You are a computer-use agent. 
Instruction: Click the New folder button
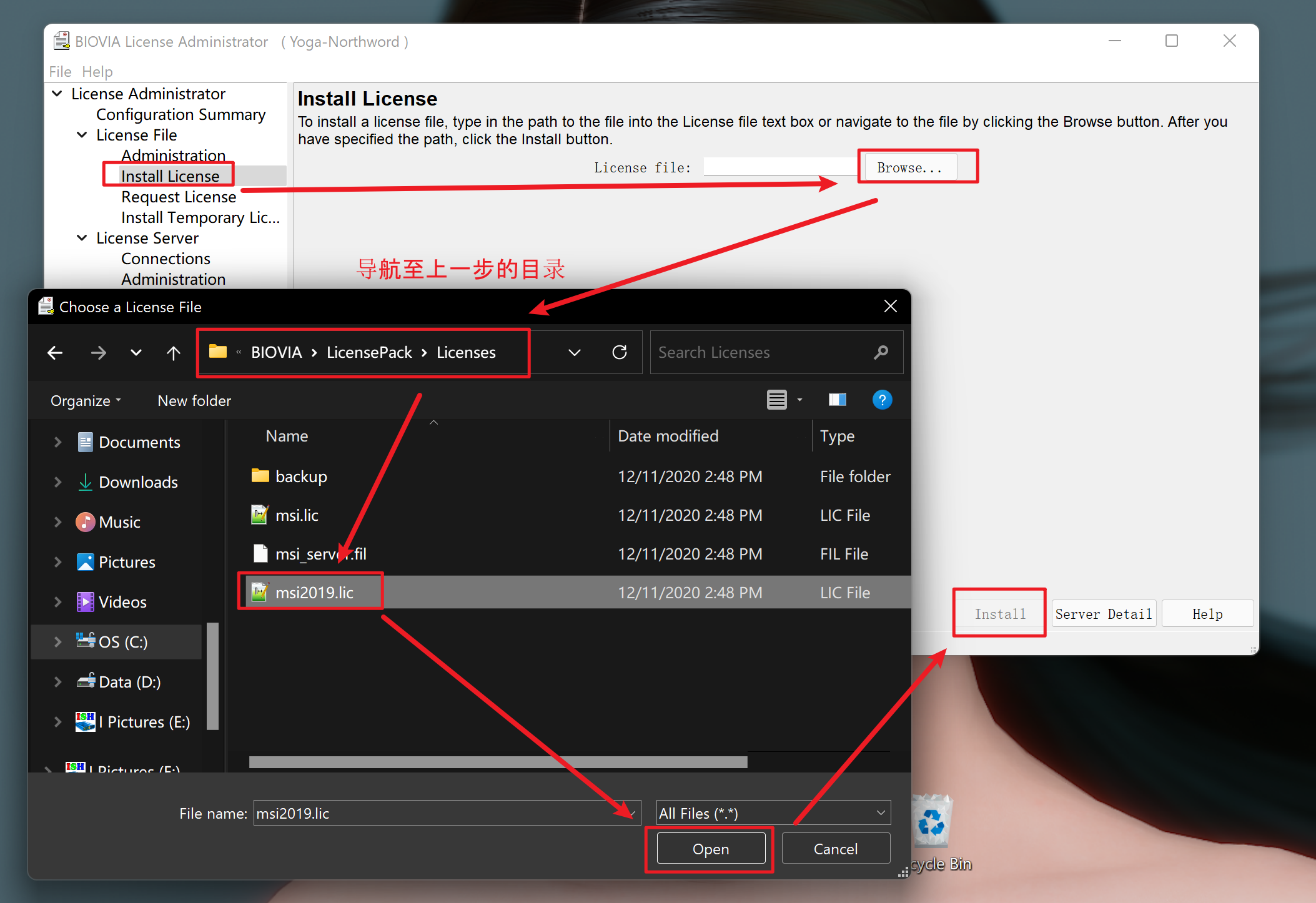click(194, 401)
